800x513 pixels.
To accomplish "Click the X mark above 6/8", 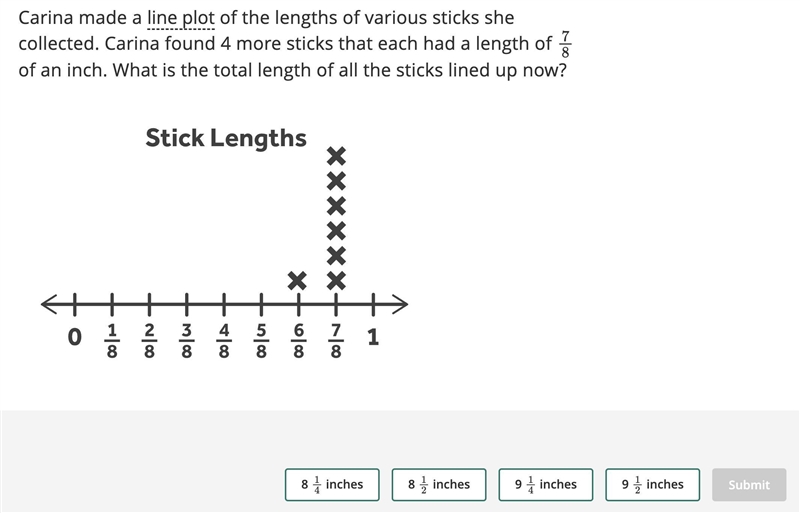I will click(x=297, y=281).
